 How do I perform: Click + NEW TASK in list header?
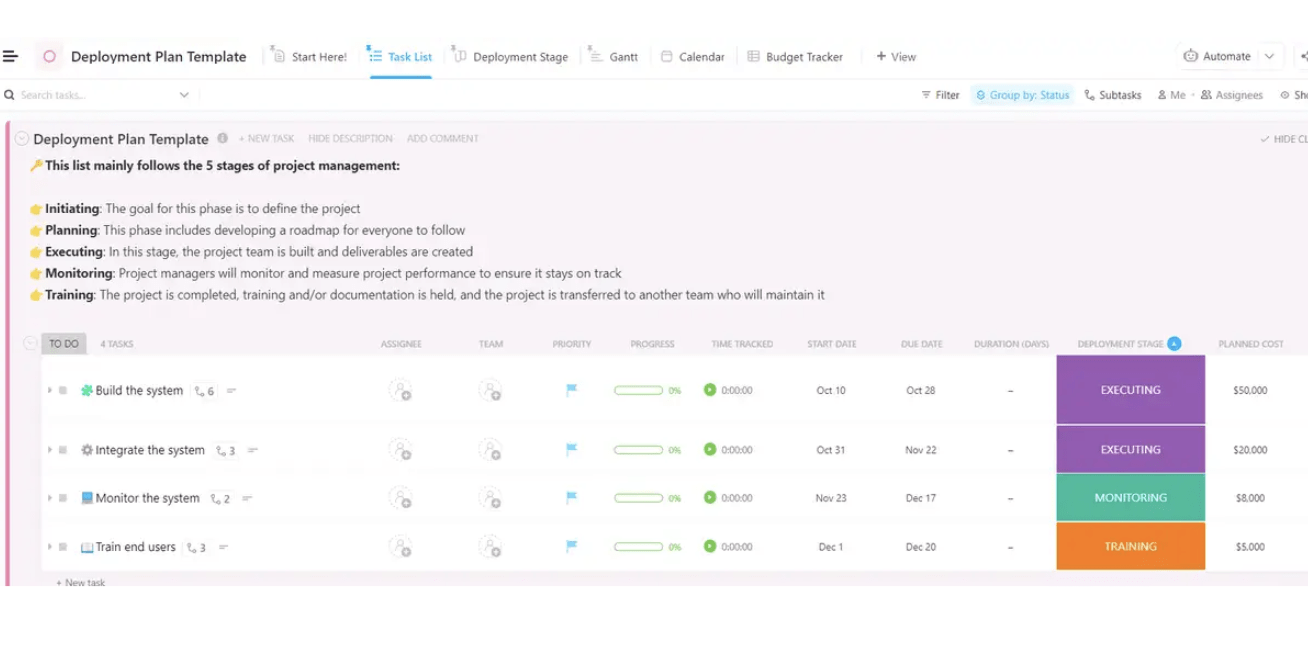tap(266, 139)
